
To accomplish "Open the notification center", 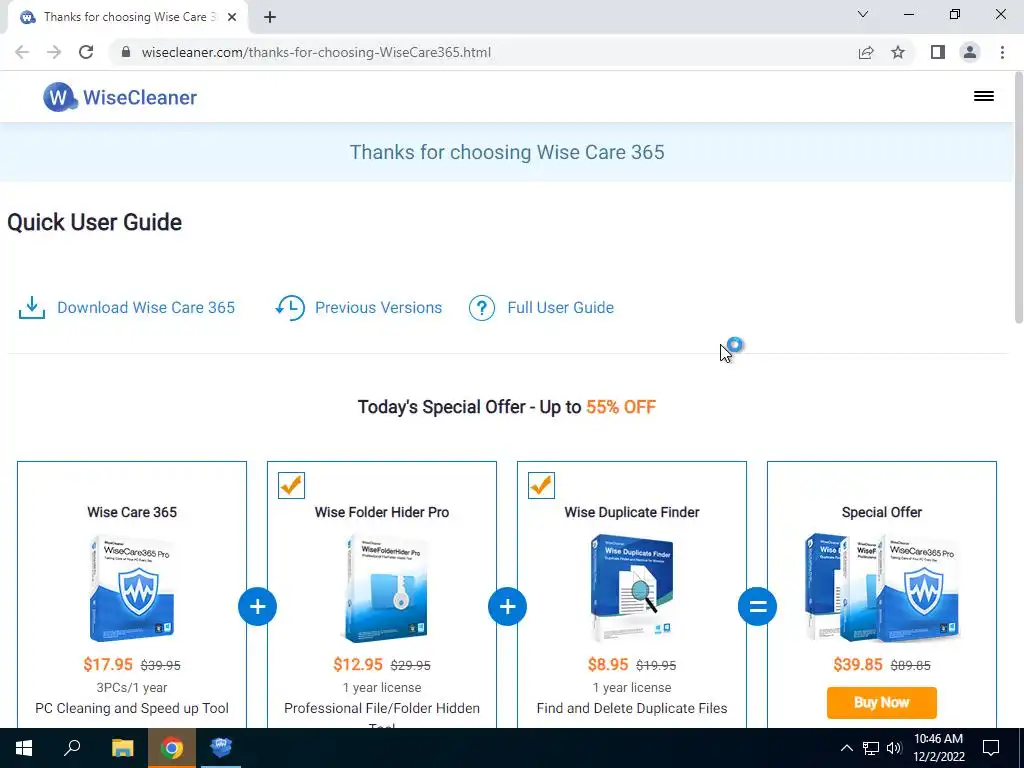I will tap(991, 748).
